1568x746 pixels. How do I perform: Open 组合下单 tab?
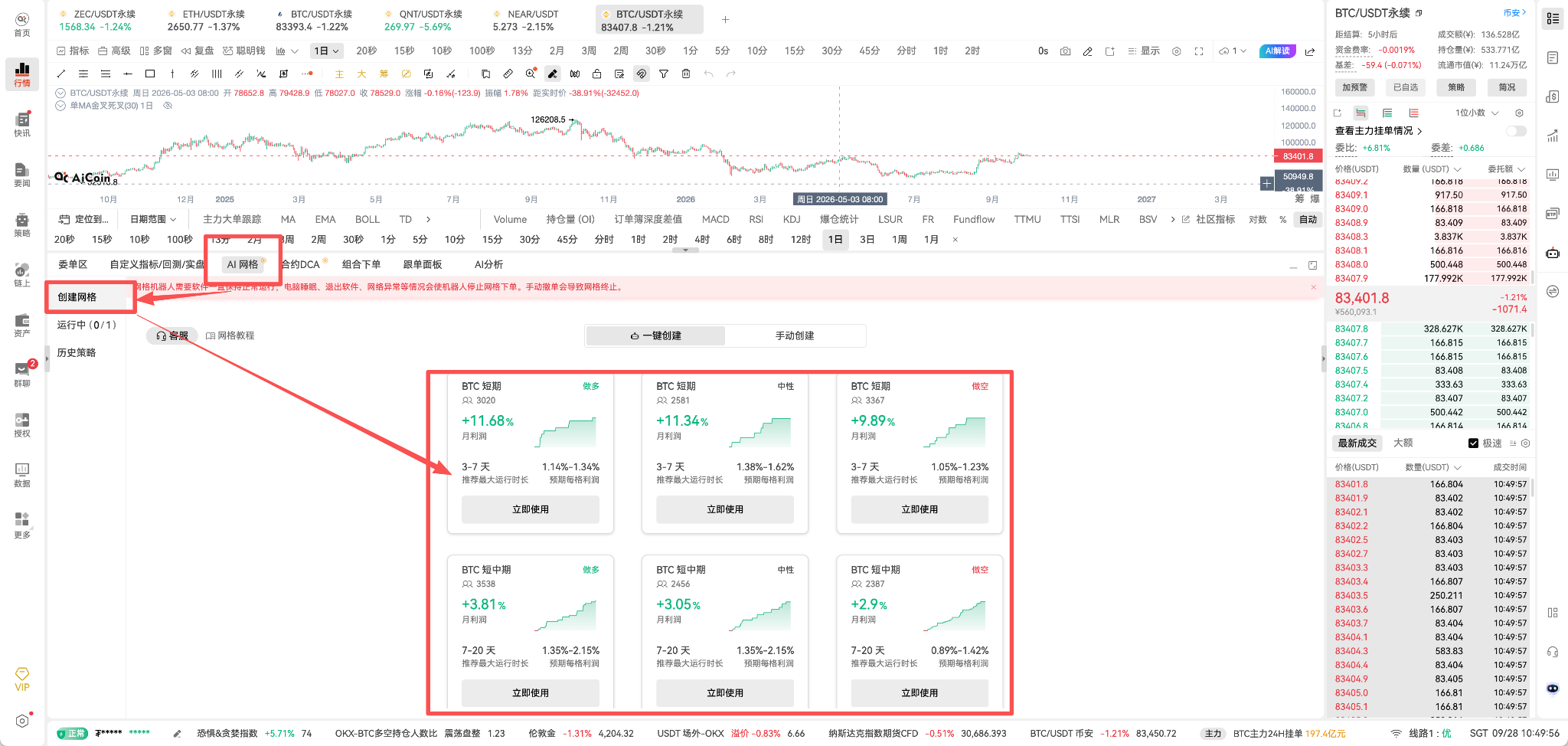pos(361,264)
